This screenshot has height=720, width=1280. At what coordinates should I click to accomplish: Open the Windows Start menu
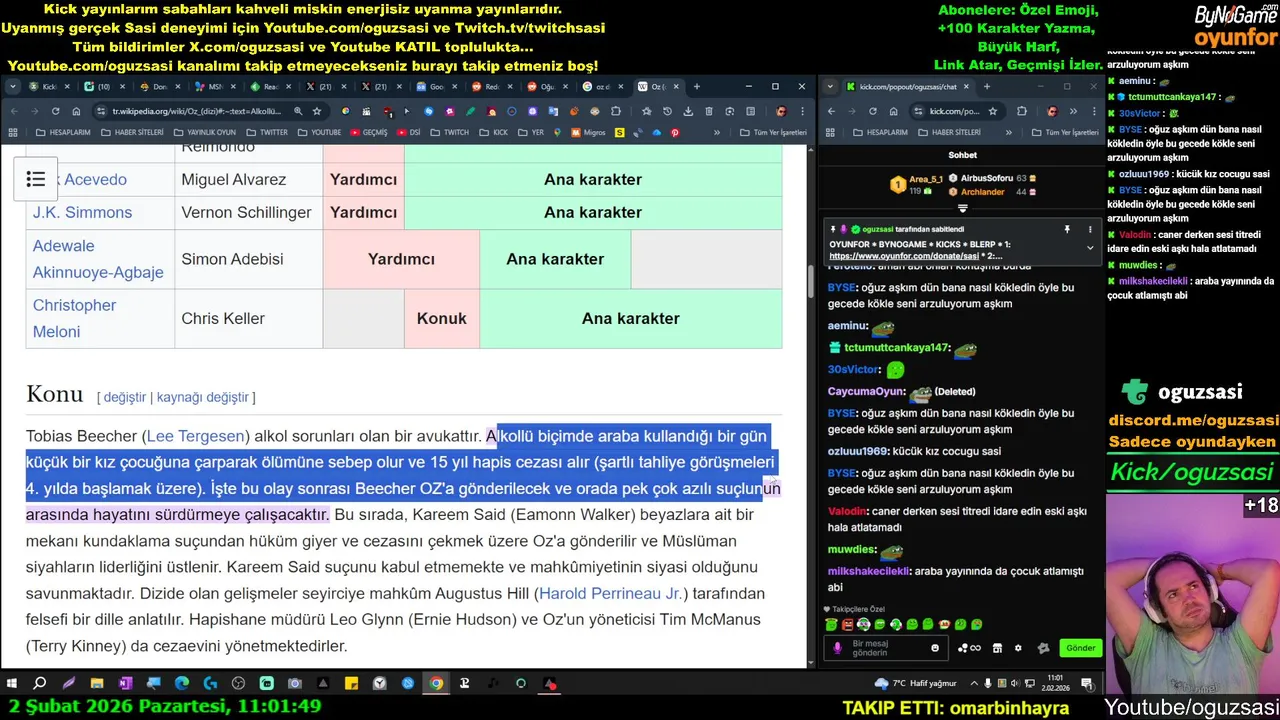pyautogui.click(x=12, y=684)
